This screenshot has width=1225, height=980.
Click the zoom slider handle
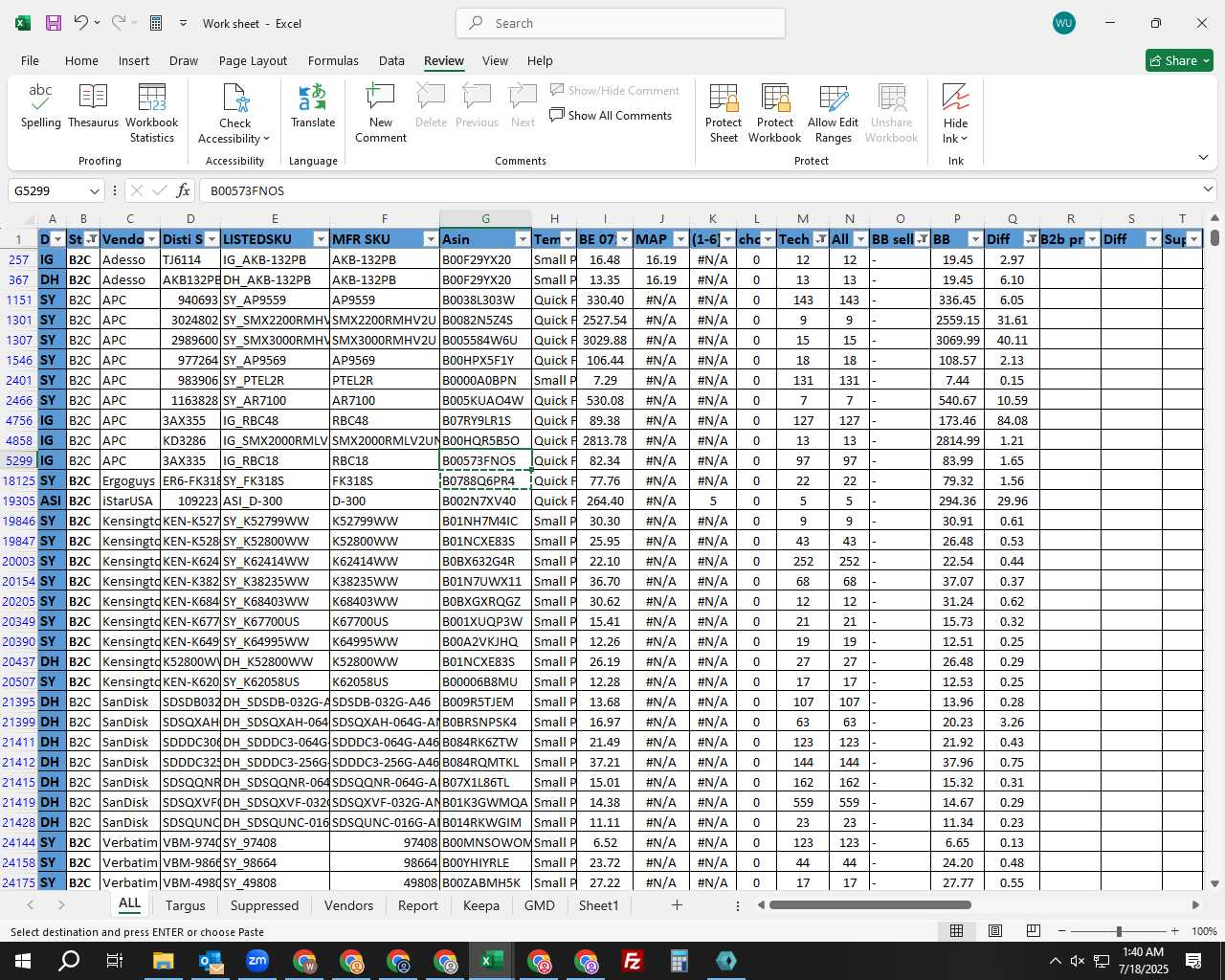[1118, 931]
